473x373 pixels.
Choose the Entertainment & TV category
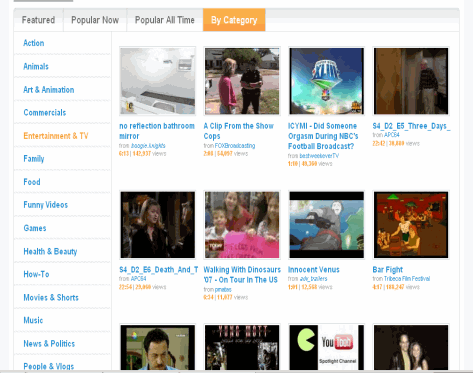coord(56,136)
